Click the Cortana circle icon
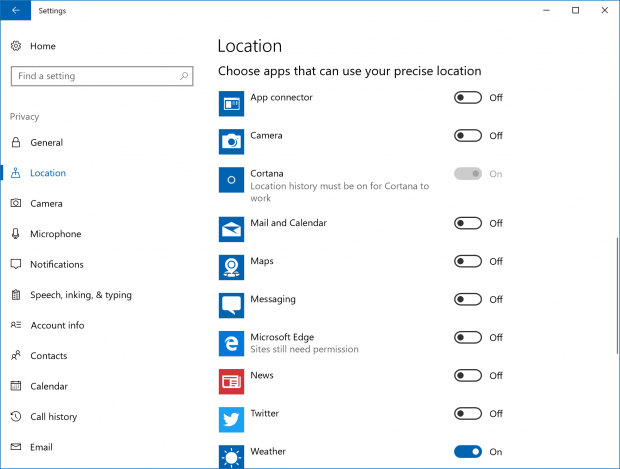Screen dimensions: 620x469 pos(231,180)
